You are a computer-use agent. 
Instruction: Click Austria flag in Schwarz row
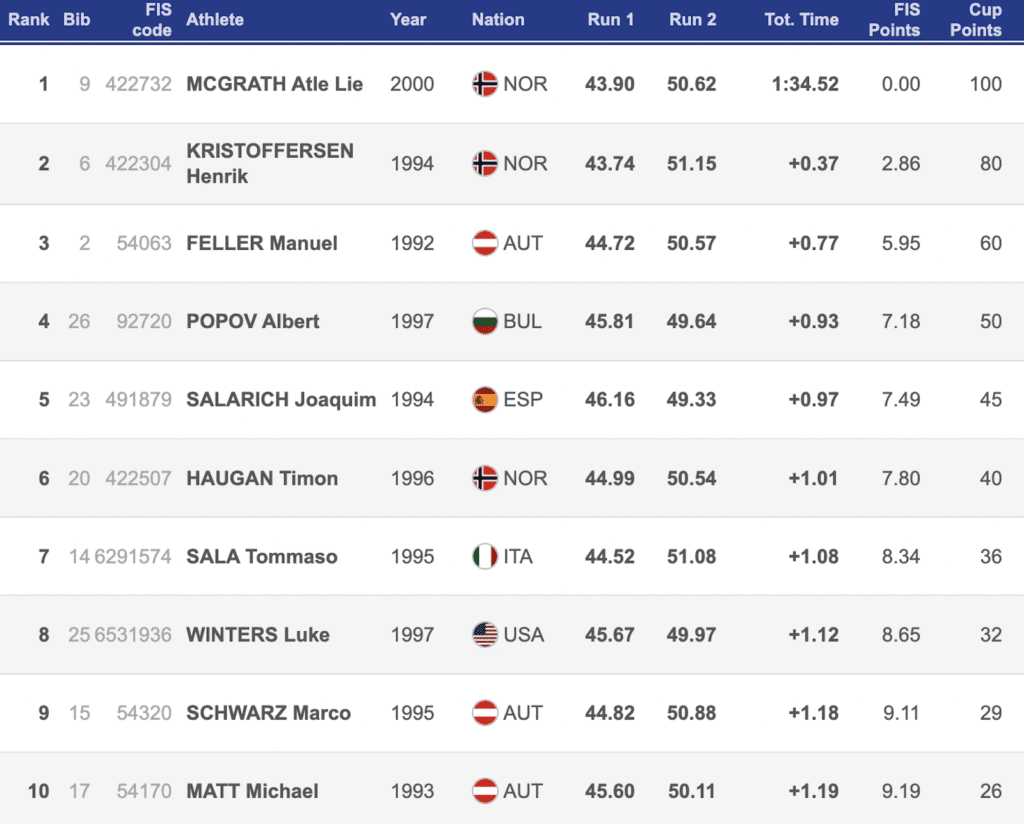pos(485,713)
